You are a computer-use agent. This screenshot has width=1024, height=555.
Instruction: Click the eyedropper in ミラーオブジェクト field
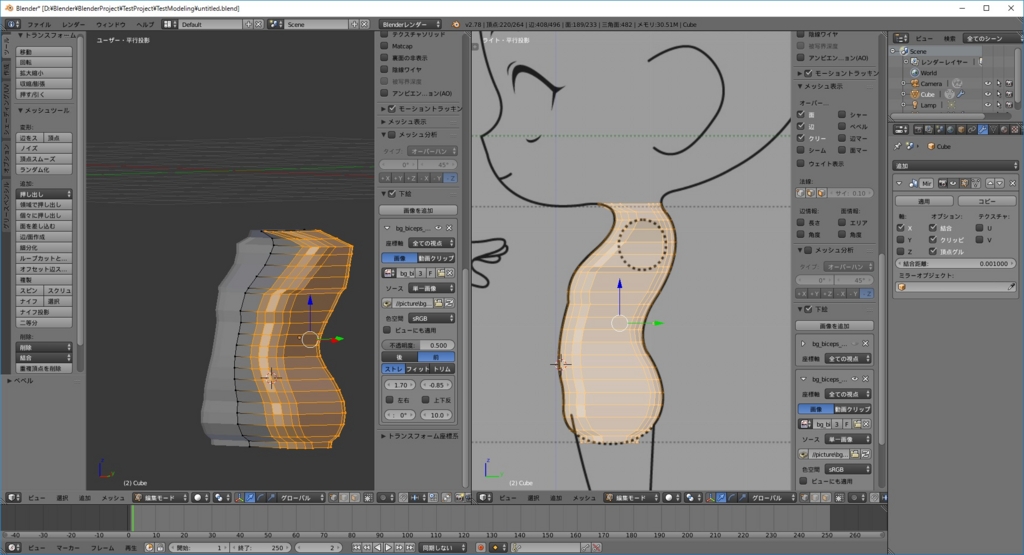pyautogui.click(x=1011, y=287)
